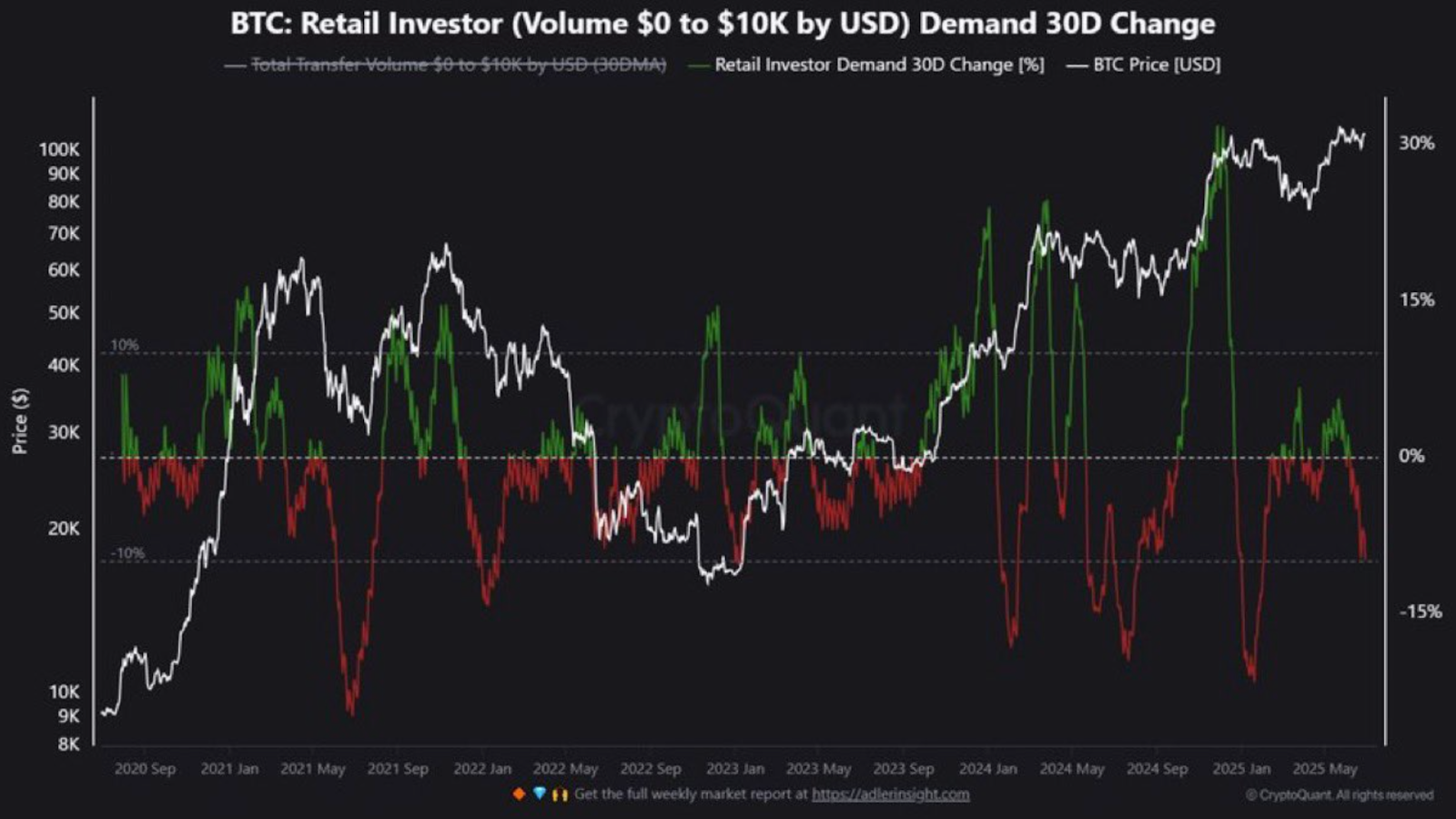Click the chart title text

pos(723,23)
